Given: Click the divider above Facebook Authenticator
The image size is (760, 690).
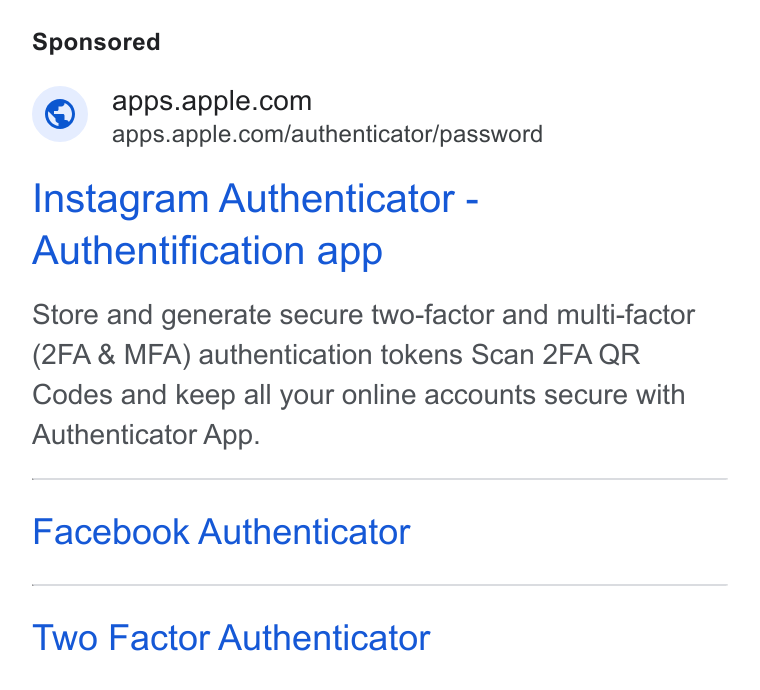Looking at the screenshot, I should pos(380,479).
